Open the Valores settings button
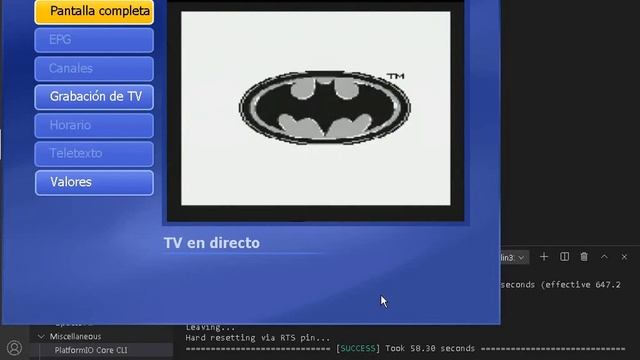The width and height of the screenshot is (640, 360). click(94, 182)
